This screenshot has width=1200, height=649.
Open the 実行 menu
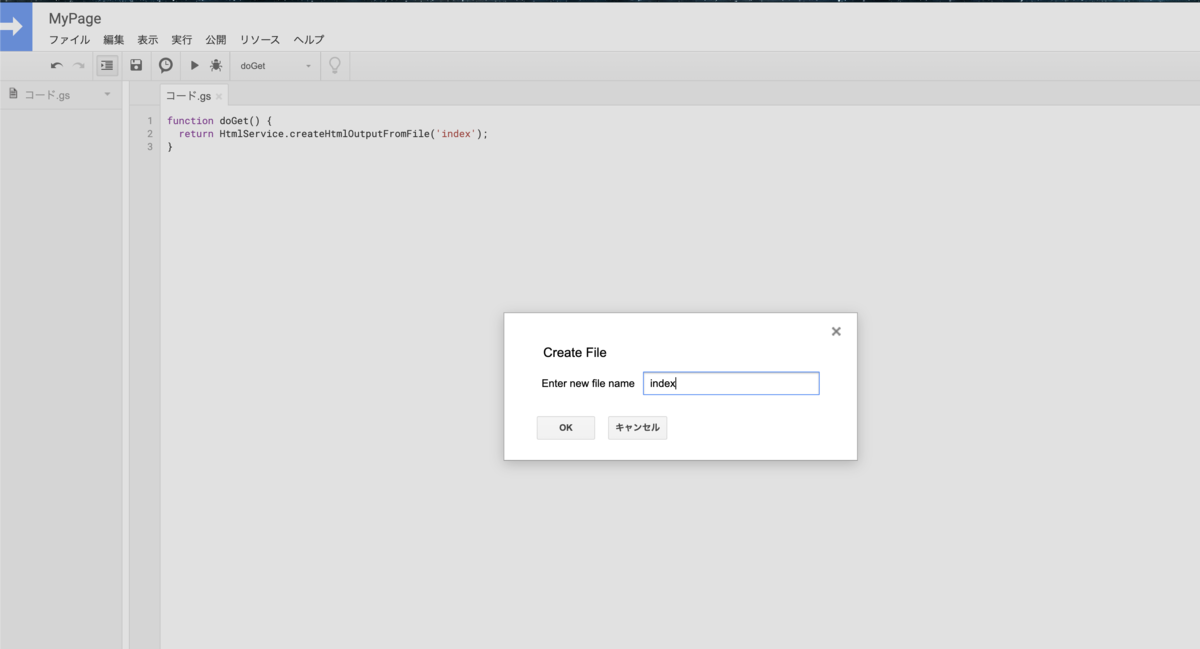pyautogui.click(x=182, y=40)
